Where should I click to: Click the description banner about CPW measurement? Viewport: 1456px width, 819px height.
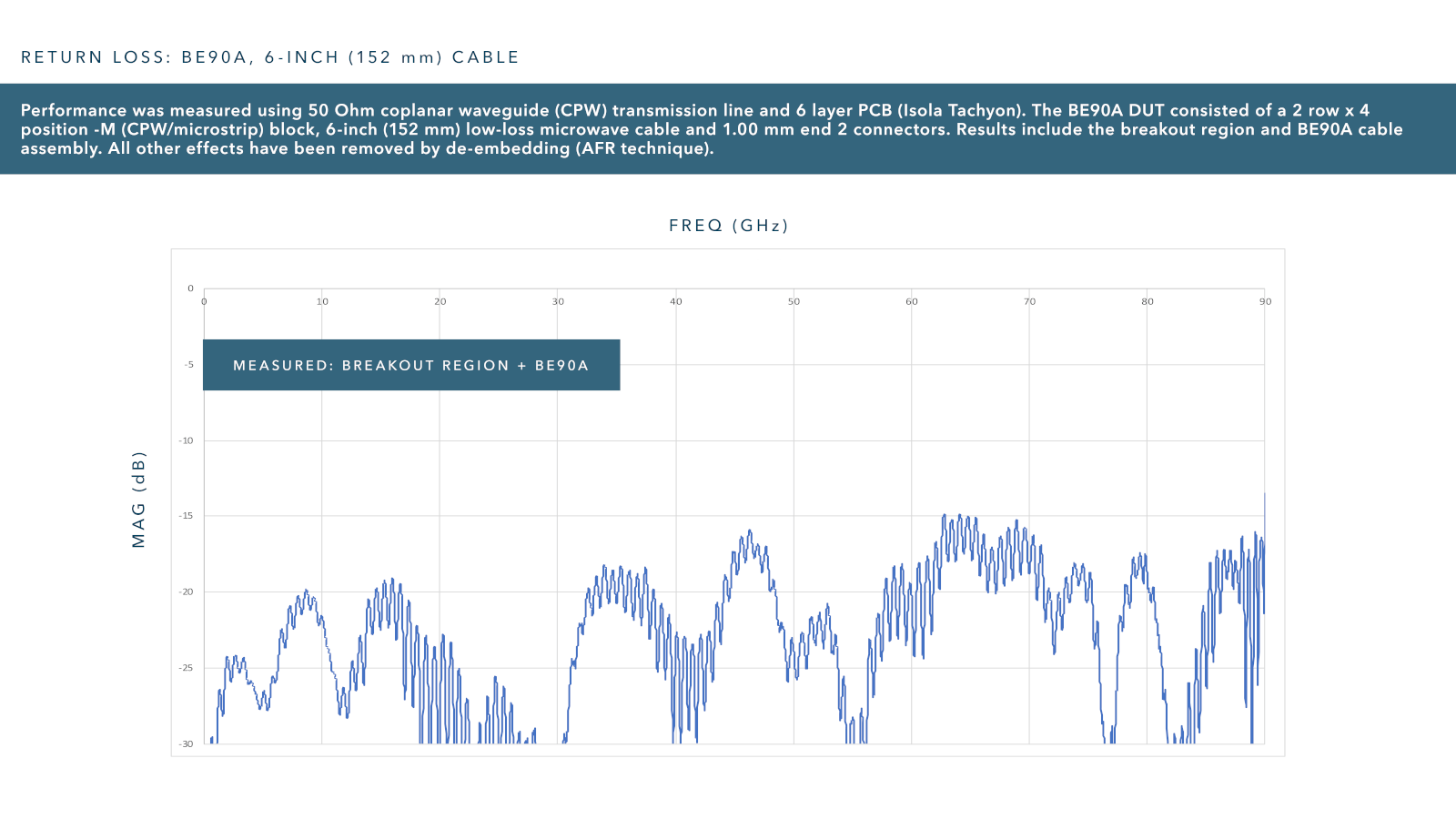728,129
